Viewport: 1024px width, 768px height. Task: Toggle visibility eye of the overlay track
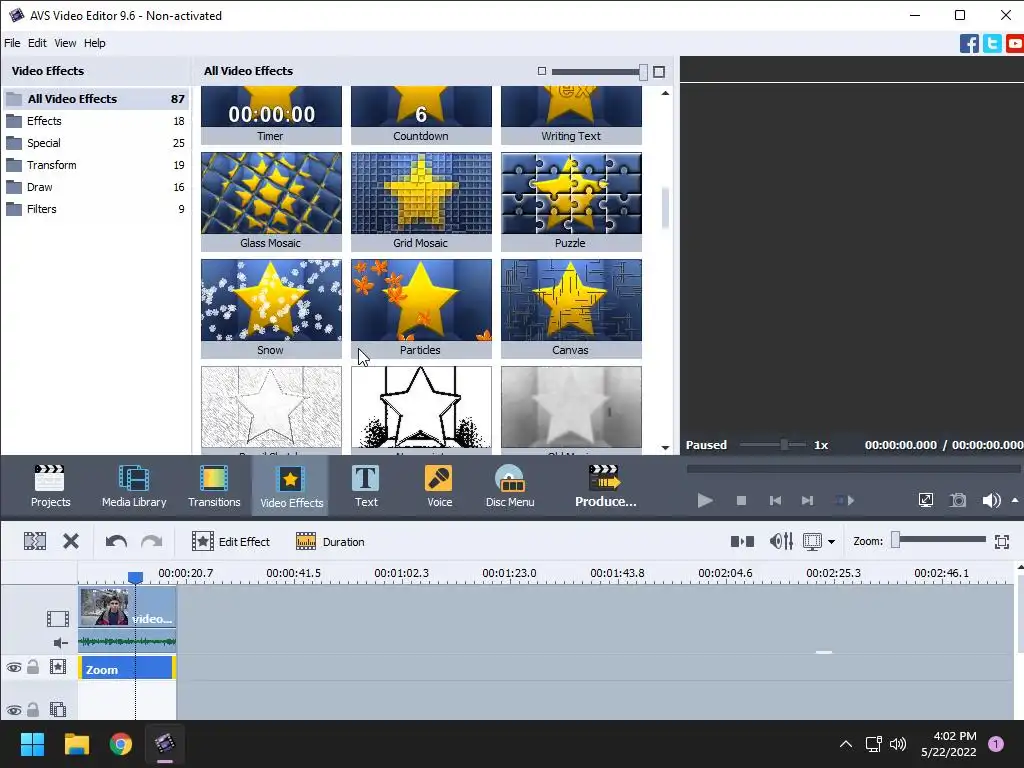click(14, 709)
